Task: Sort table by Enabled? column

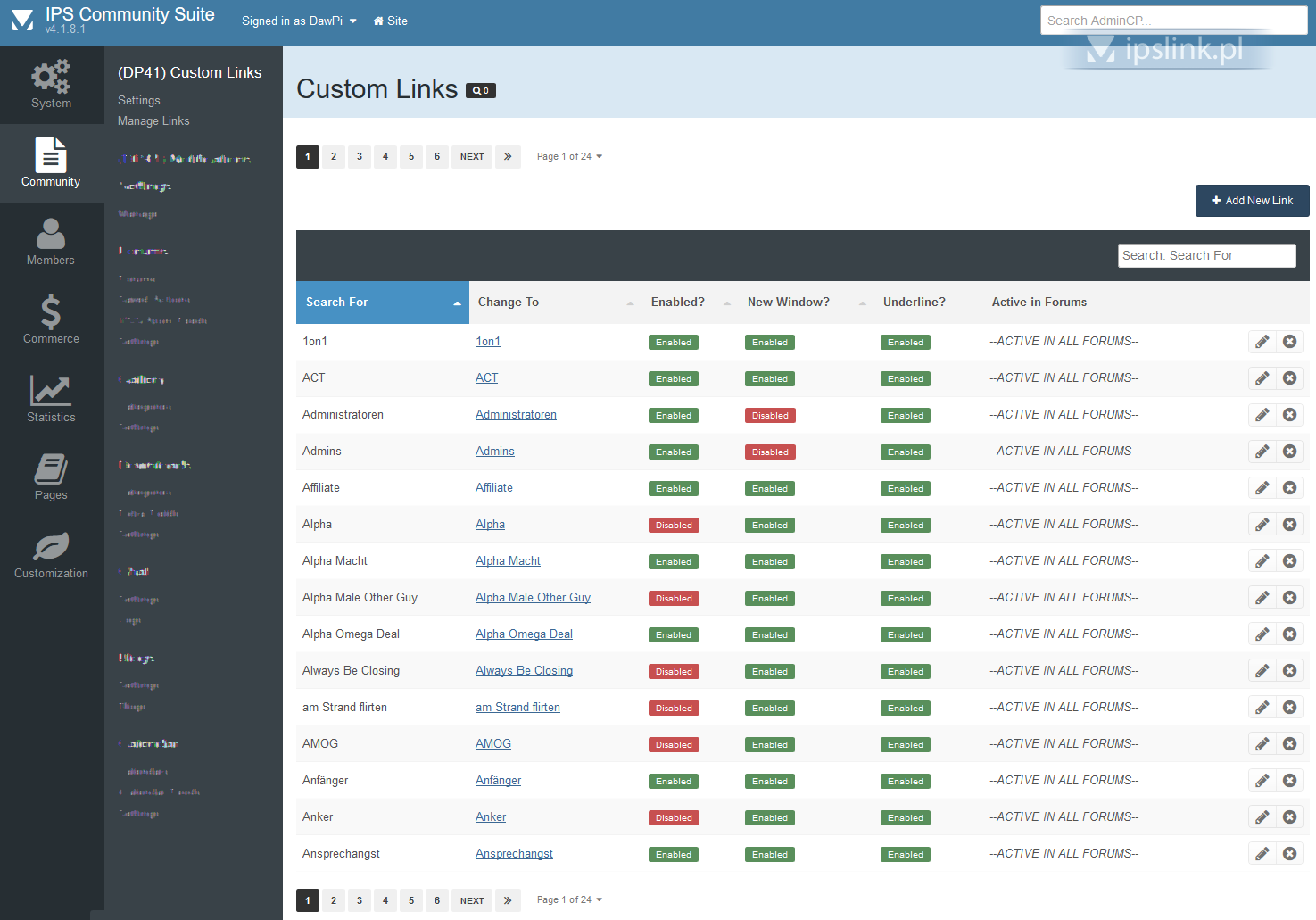Action: pyautogui.click(x=691, y=303)
